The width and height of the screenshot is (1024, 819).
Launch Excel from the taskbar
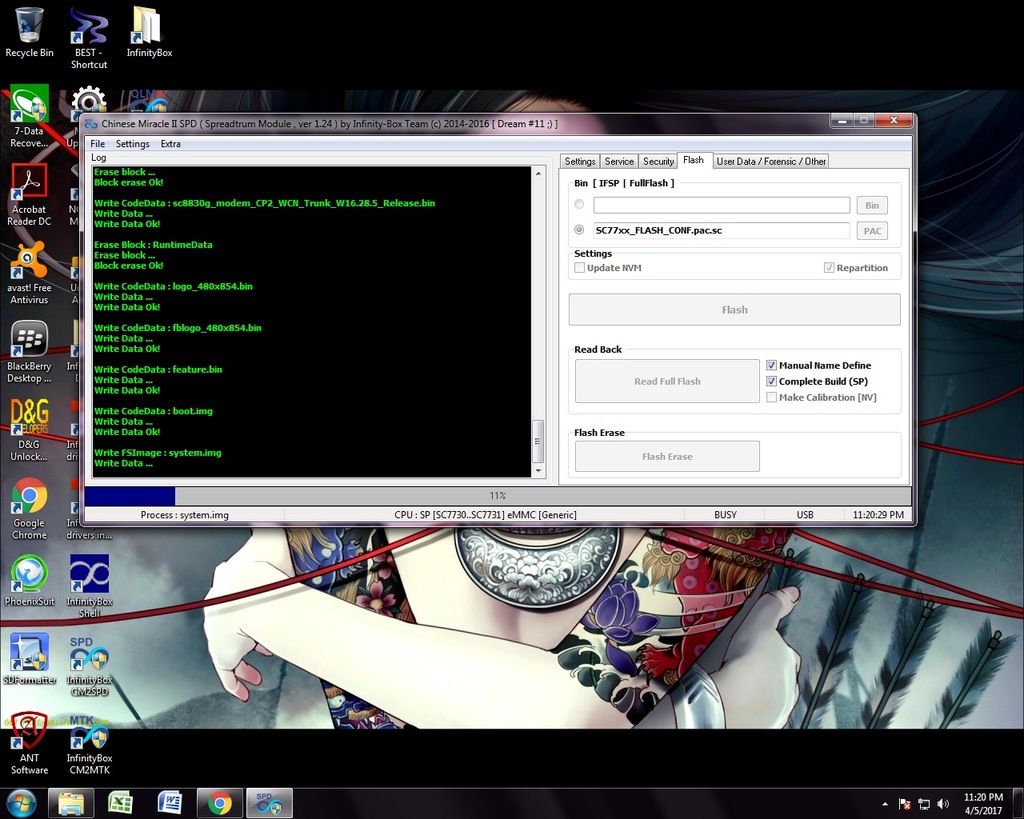[120, 803]
